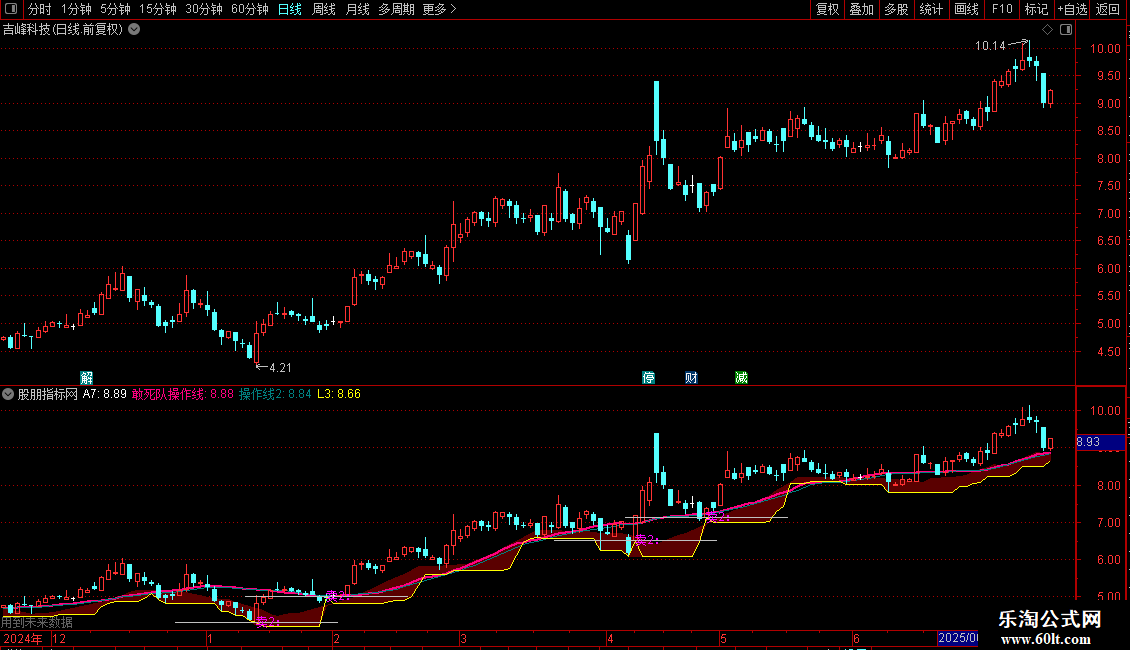This screenshot has height=650, width=1130.
Task: Click the 减 event marker icon
Action: [741, 378]
